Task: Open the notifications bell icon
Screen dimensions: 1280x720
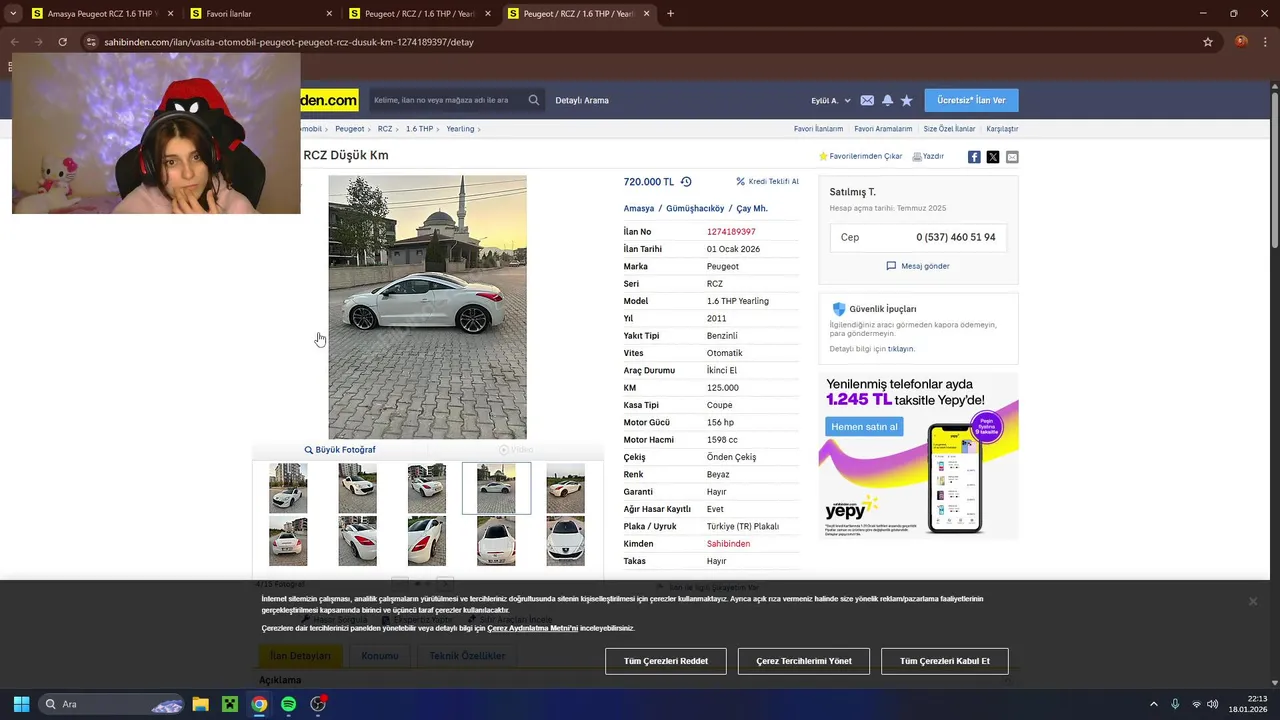Action: (887, 100)
